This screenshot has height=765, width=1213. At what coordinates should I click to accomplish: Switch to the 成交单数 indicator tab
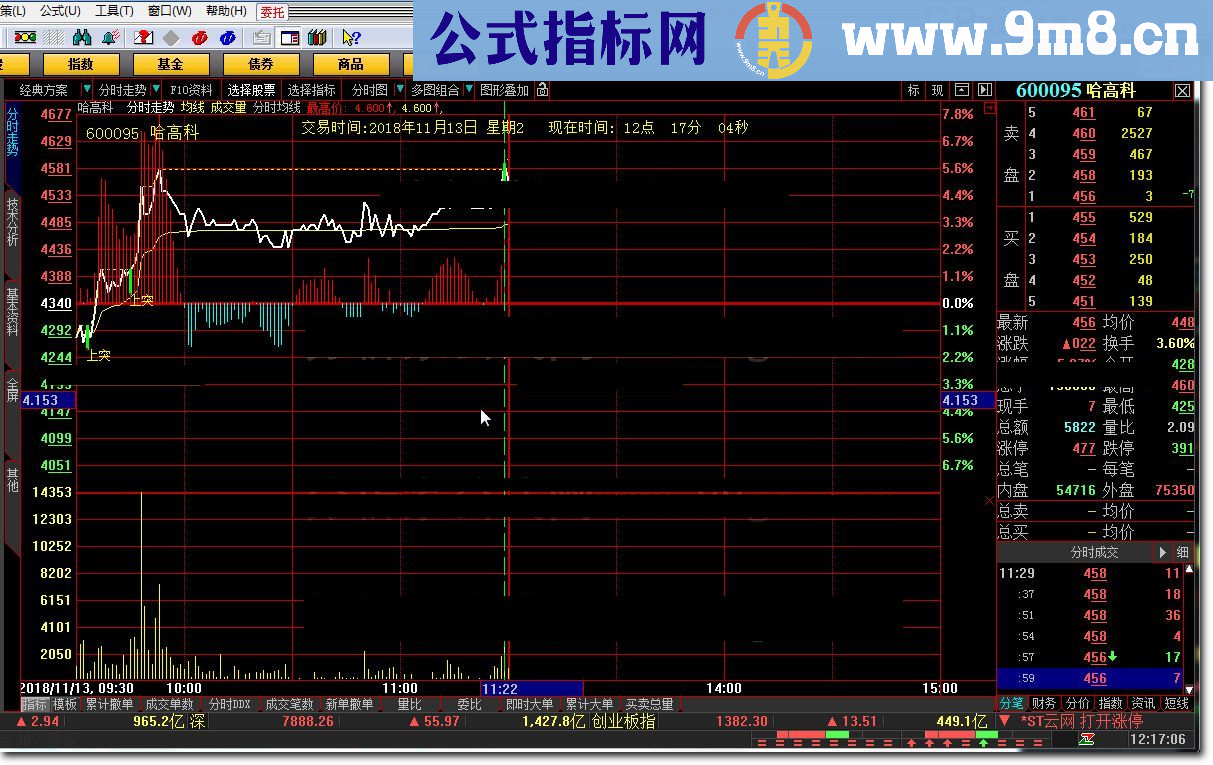tap(169, 704)
